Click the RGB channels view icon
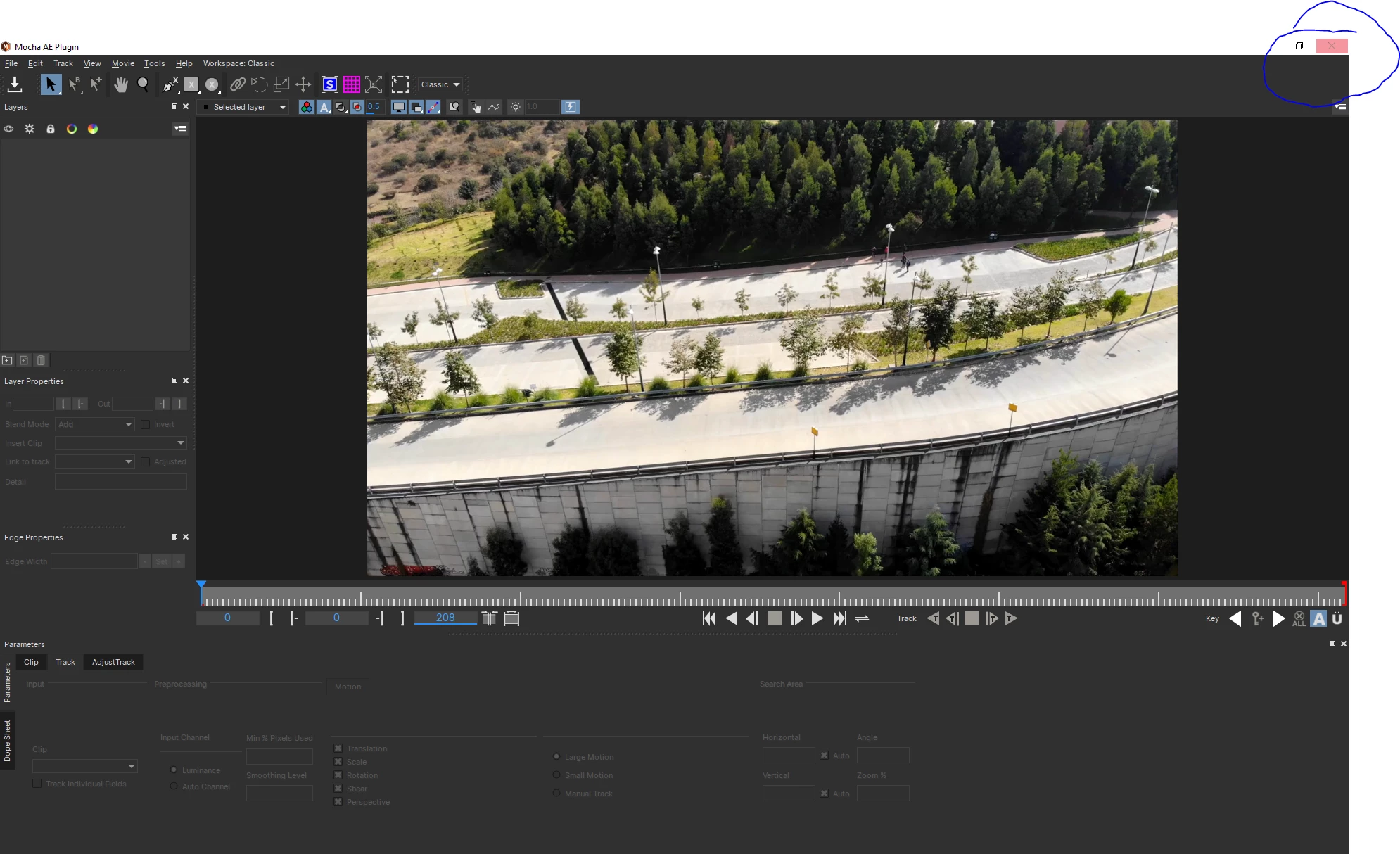Viewport: 1400px width, 854px height. (x=306, y=107)
